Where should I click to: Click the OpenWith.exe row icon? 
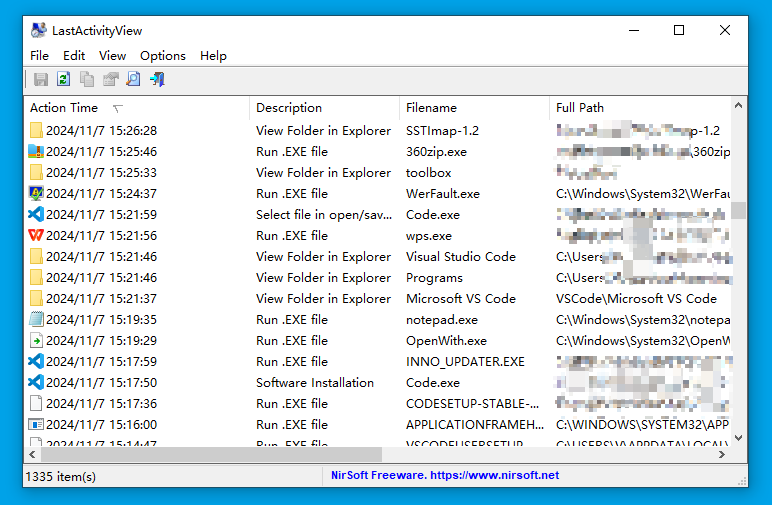click(36, 341)
